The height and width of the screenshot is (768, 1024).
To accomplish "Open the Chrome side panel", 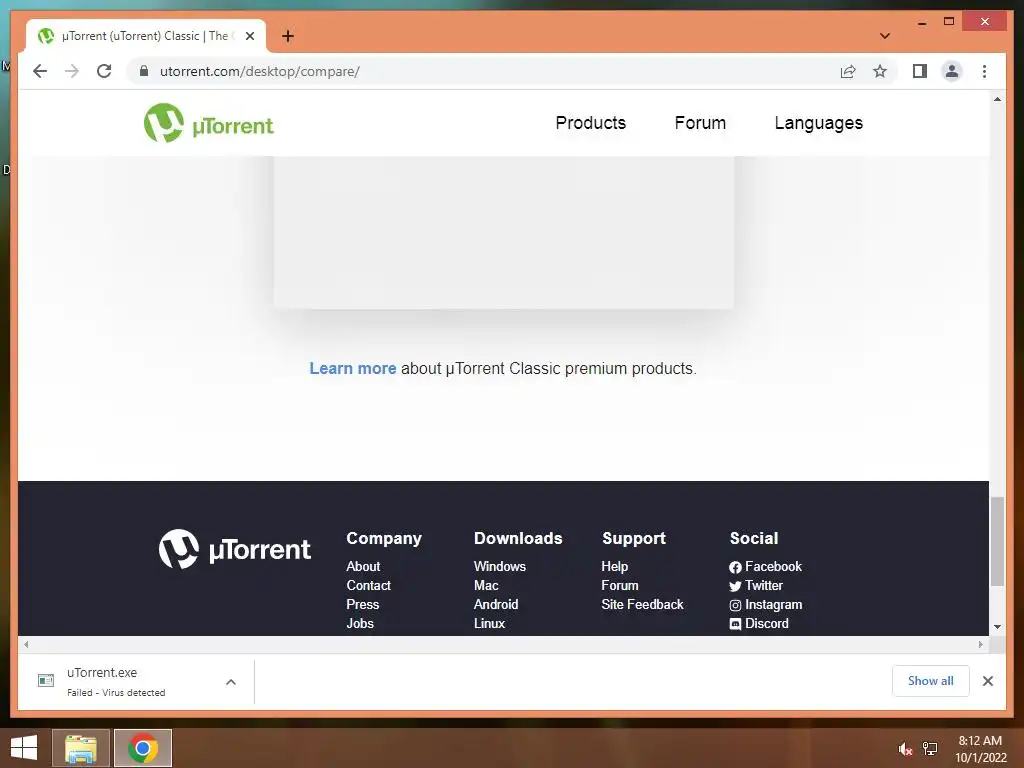I will [x=920, y=71].
